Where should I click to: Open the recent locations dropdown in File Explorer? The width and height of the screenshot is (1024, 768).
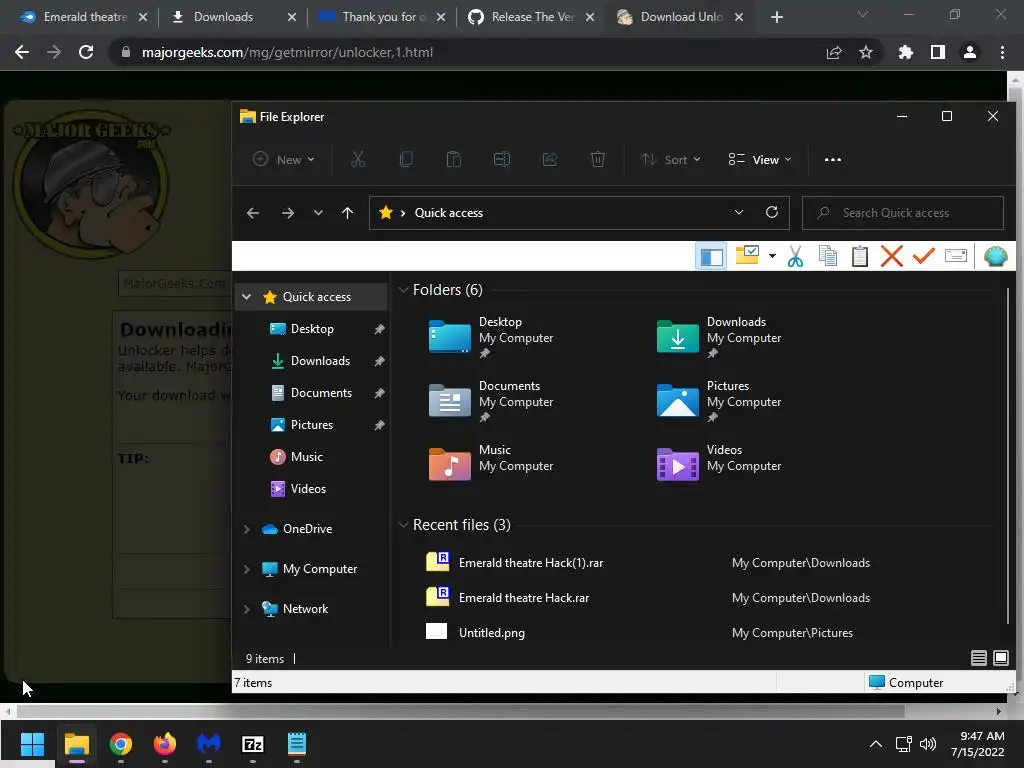coord(318,213)
